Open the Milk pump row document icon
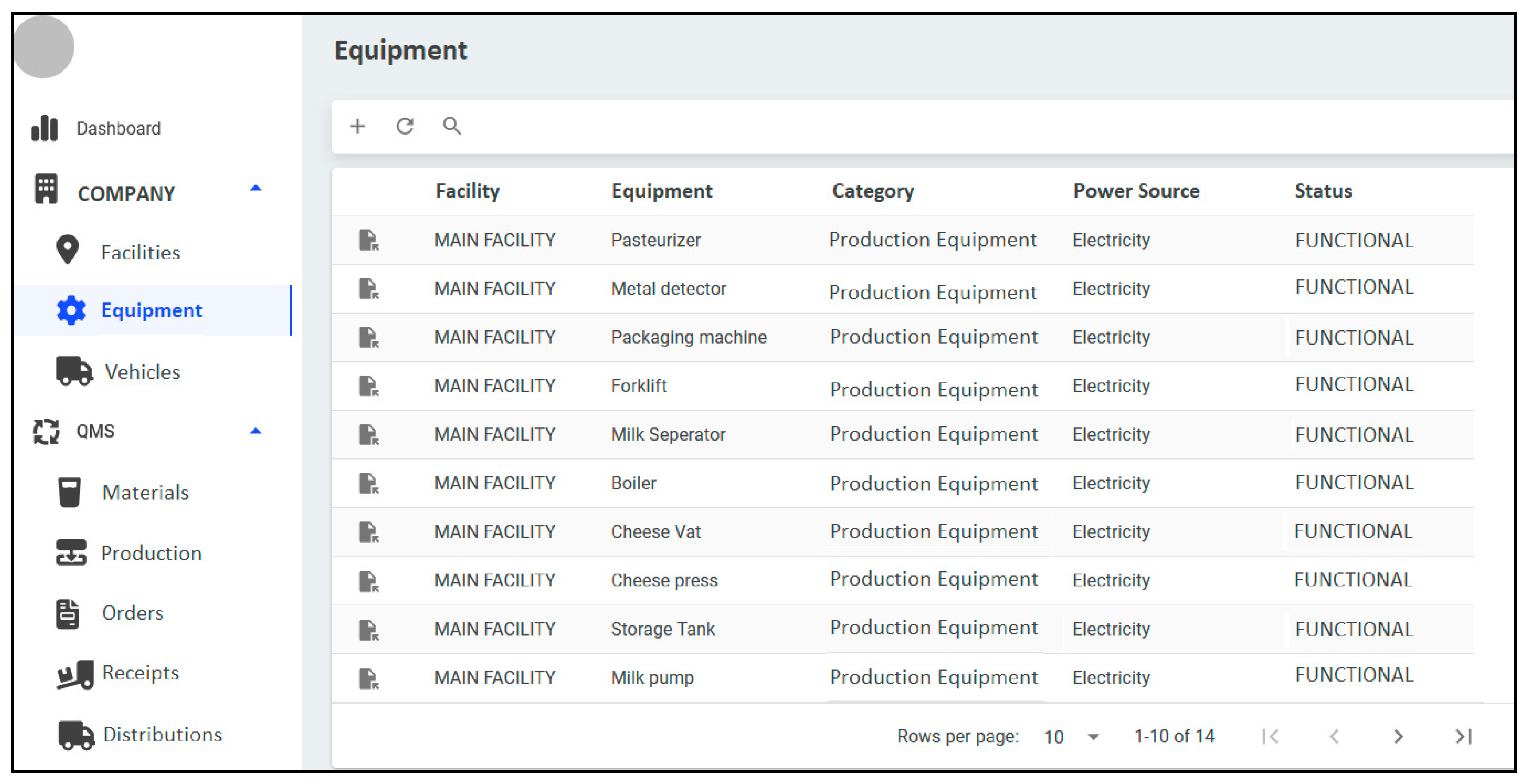The height and width of the screenshot is (784, 1526). (368, 678)
